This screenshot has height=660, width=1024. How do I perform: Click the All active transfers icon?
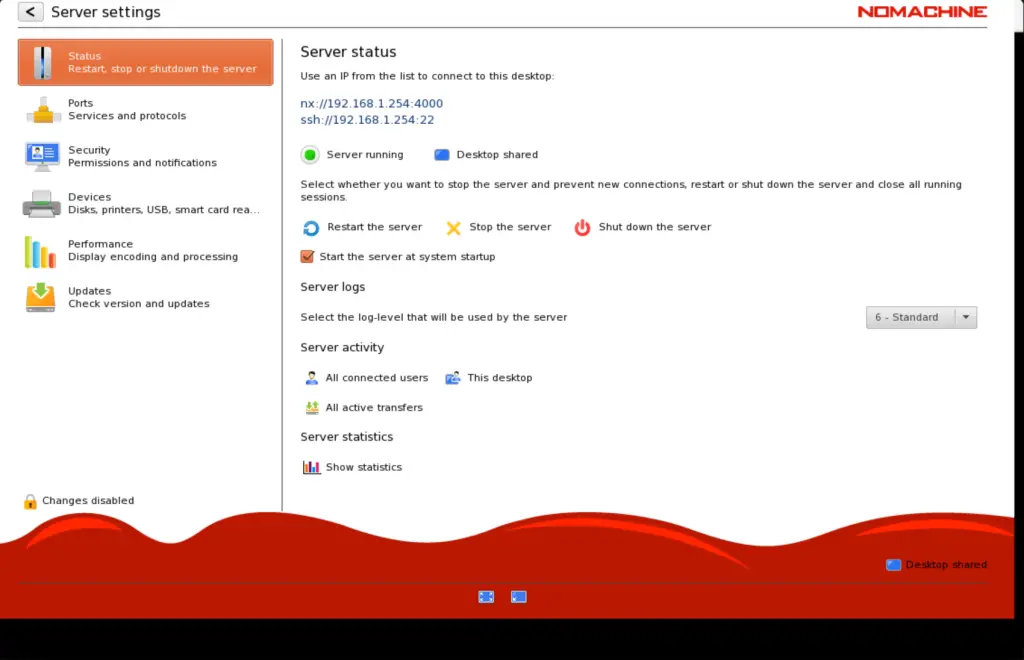pos(311,408)
